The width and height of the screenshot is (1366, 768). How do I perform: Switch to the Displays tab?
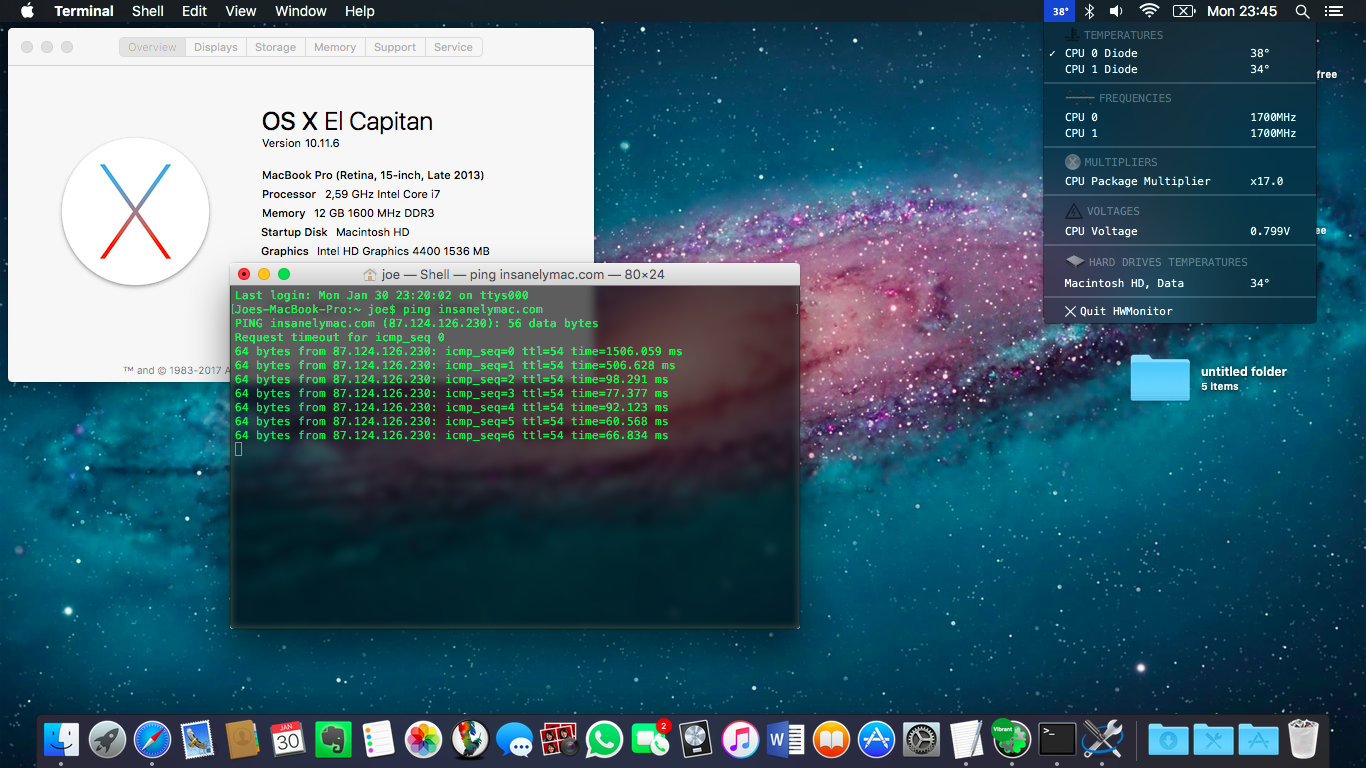[x=216, y=47]
